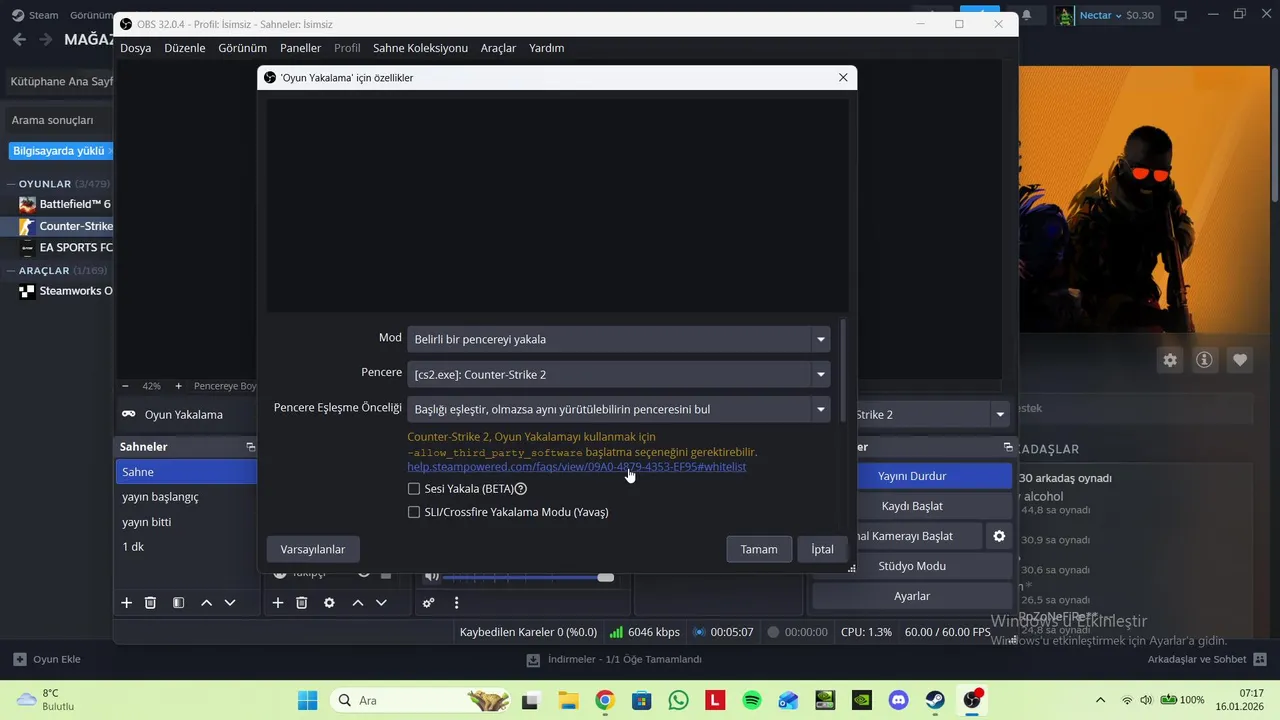Zoom in the OBS preview with plus
Image resolution: width=1280 pixels, height=720 pixels.
tap(178, 386)
